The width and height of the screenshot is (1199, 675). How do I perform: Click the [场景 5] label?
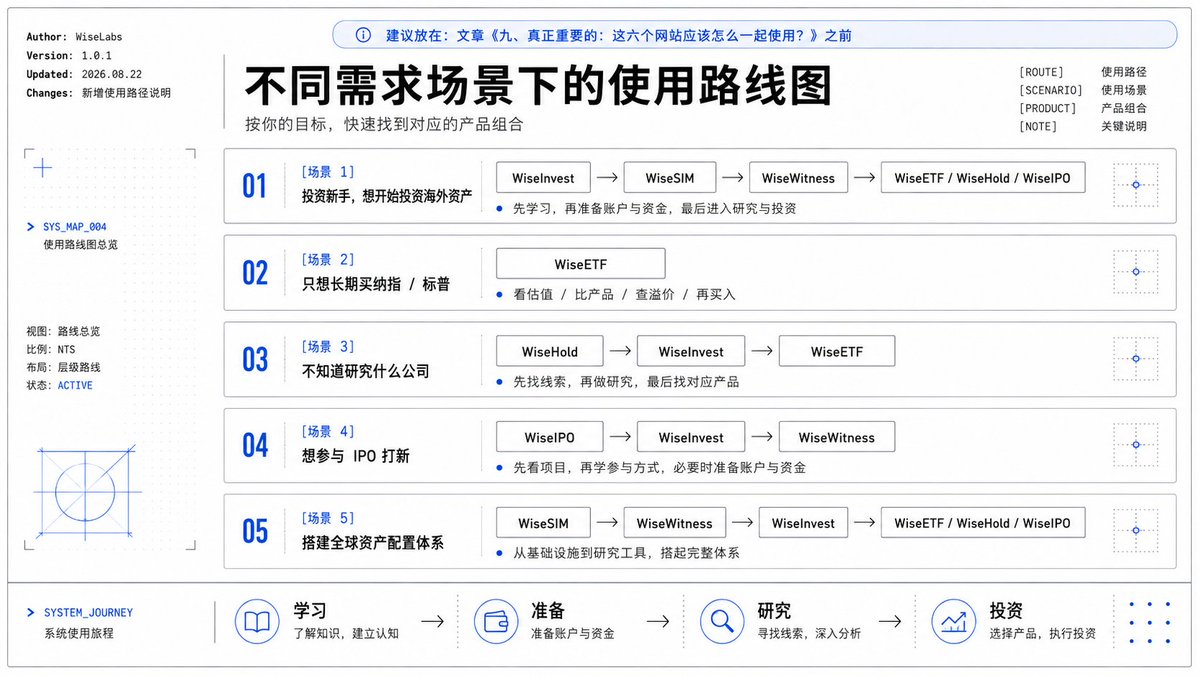327,518
